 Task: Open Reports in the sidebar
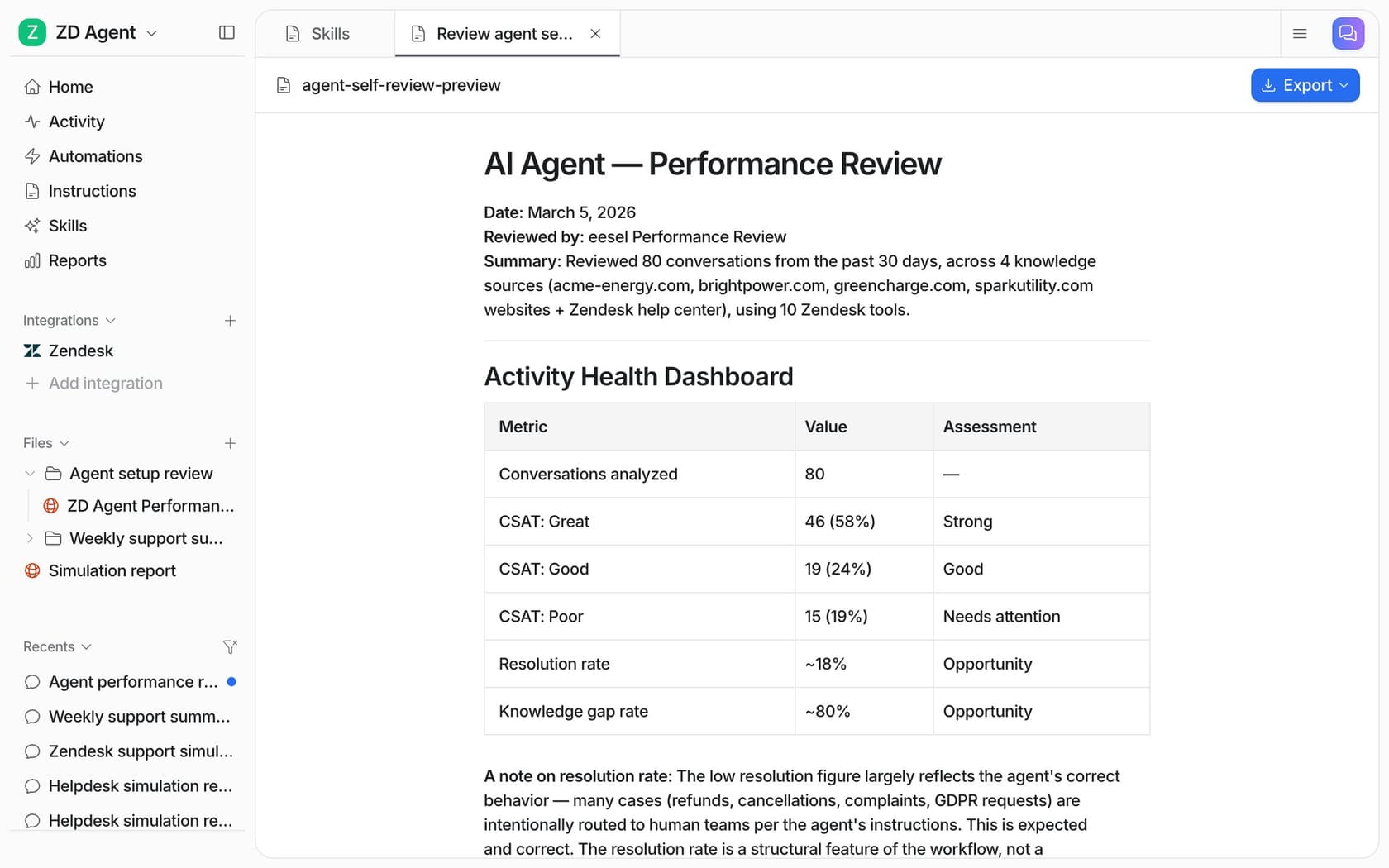tap(77, 260)
